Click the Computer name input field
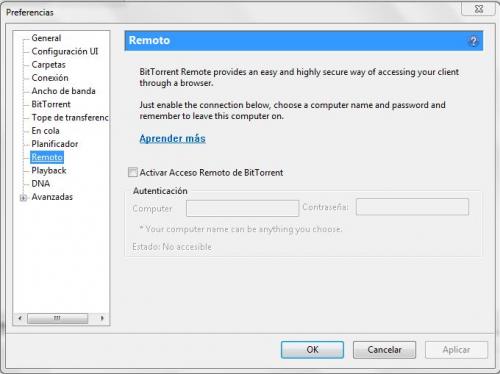 coord(242,208)
